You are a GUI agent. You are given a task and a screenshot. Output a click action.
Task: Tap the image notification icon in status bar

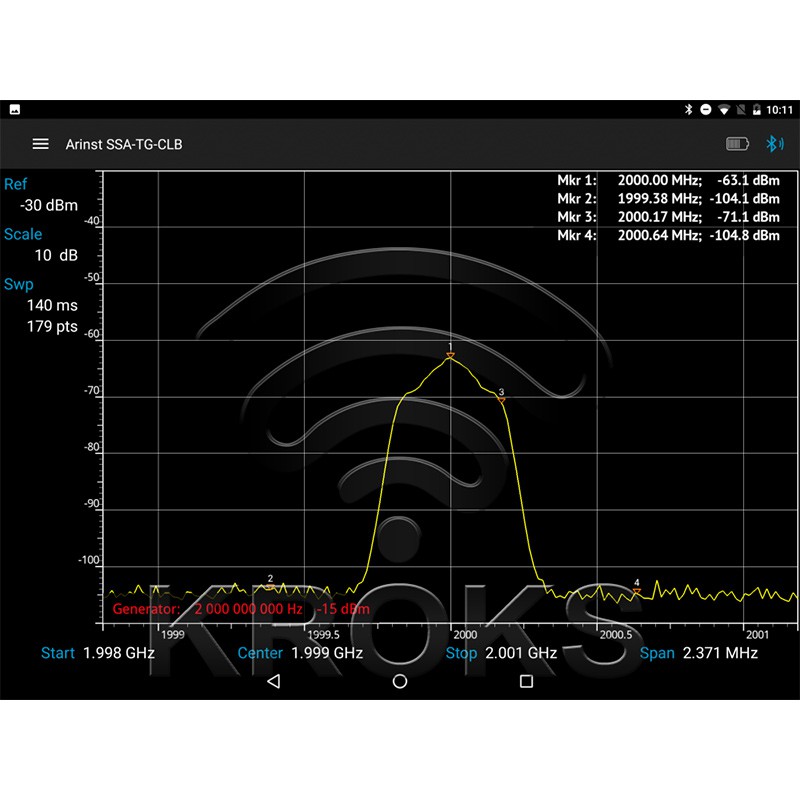coord(15,109)
